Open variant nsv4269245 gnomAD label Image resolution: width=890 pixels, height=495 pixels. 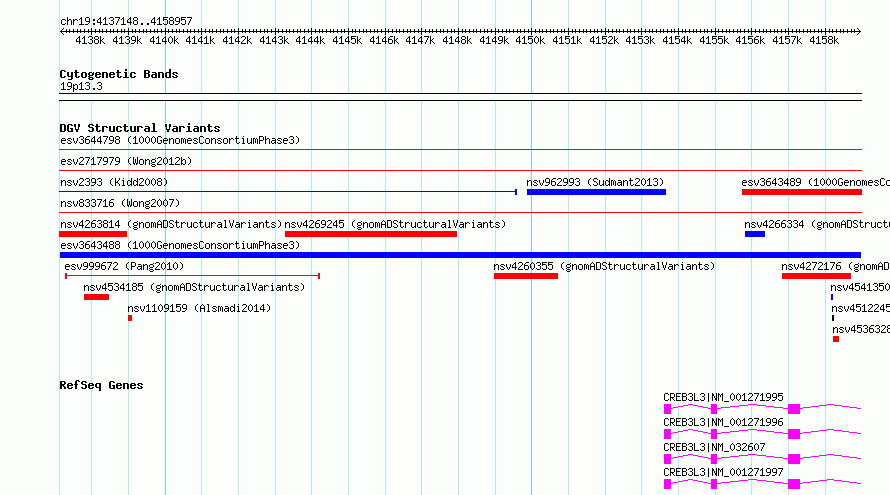(395, 224)
